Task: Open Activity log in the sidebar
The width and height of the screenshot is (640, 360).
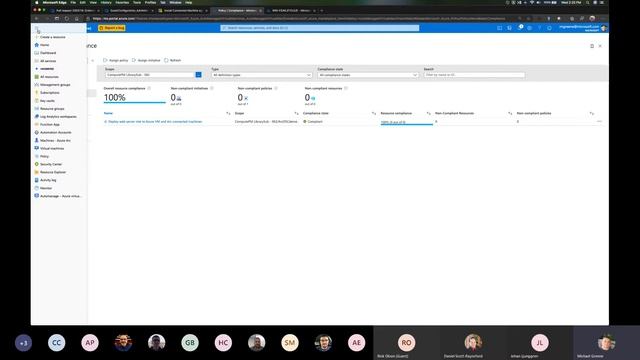Action: tap(48, 180)
